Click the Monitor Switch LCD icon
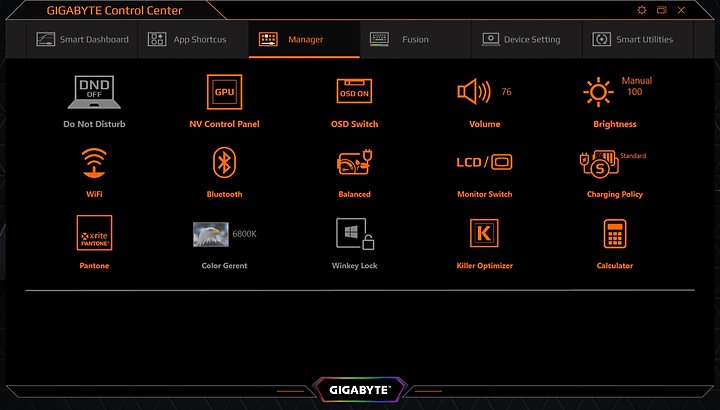This screenshot has height=410, width=720. [484, 162]
